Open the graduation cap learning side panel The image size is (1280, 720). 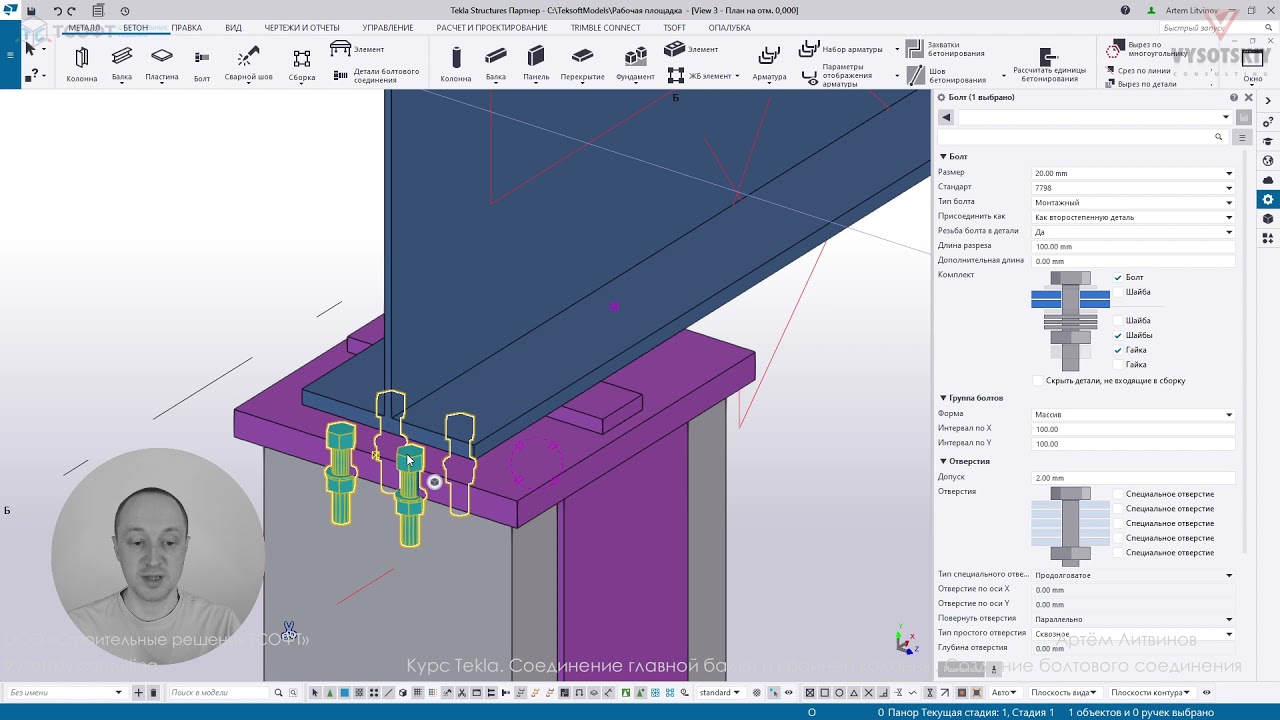(x=1268, y=141)
